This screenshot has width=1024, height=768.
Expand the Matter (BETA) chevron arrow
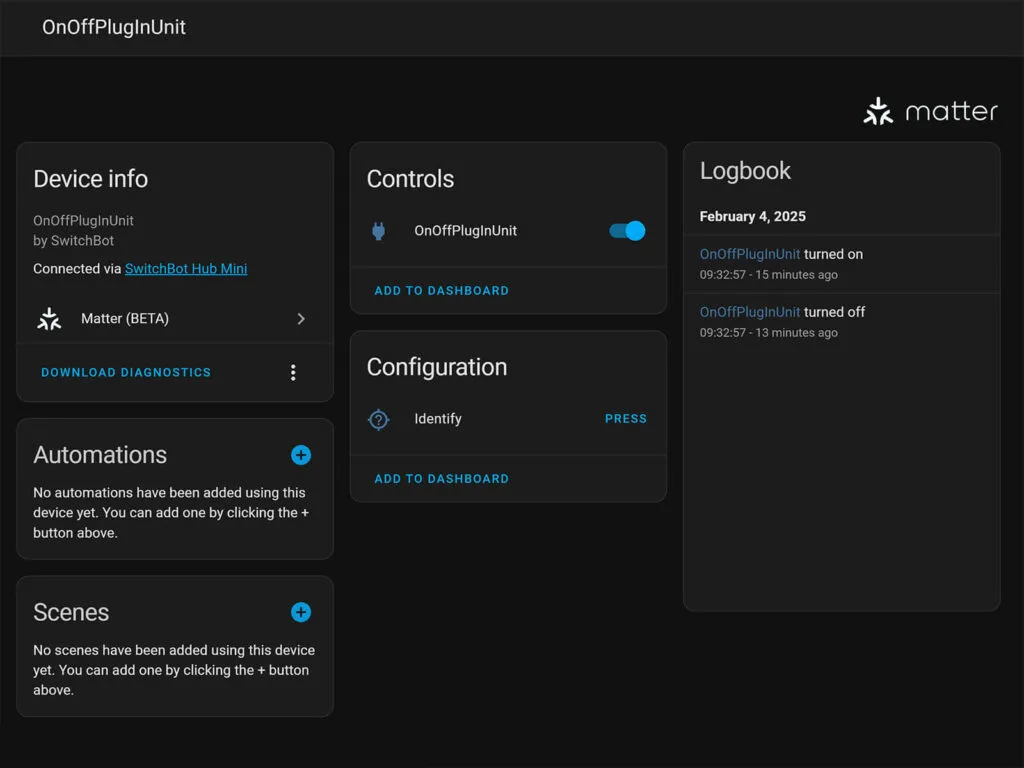301,319
